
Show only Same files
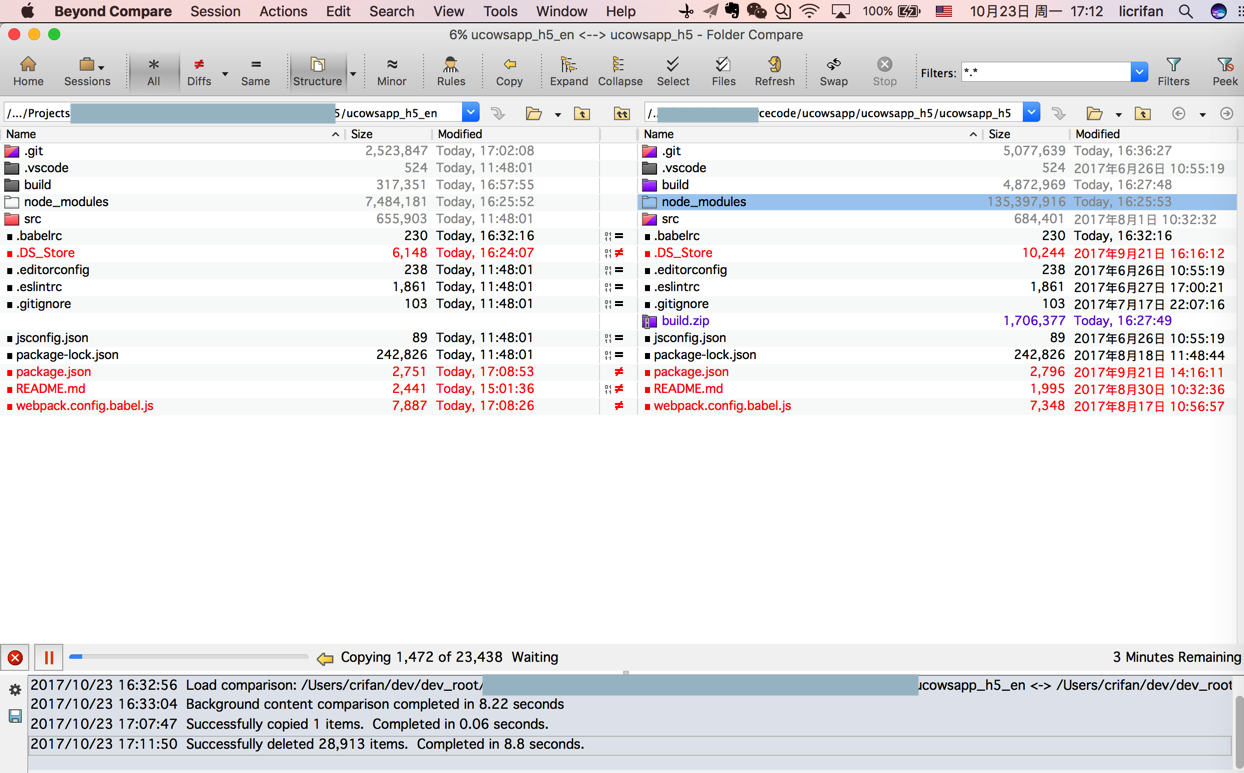pos(255,71)
